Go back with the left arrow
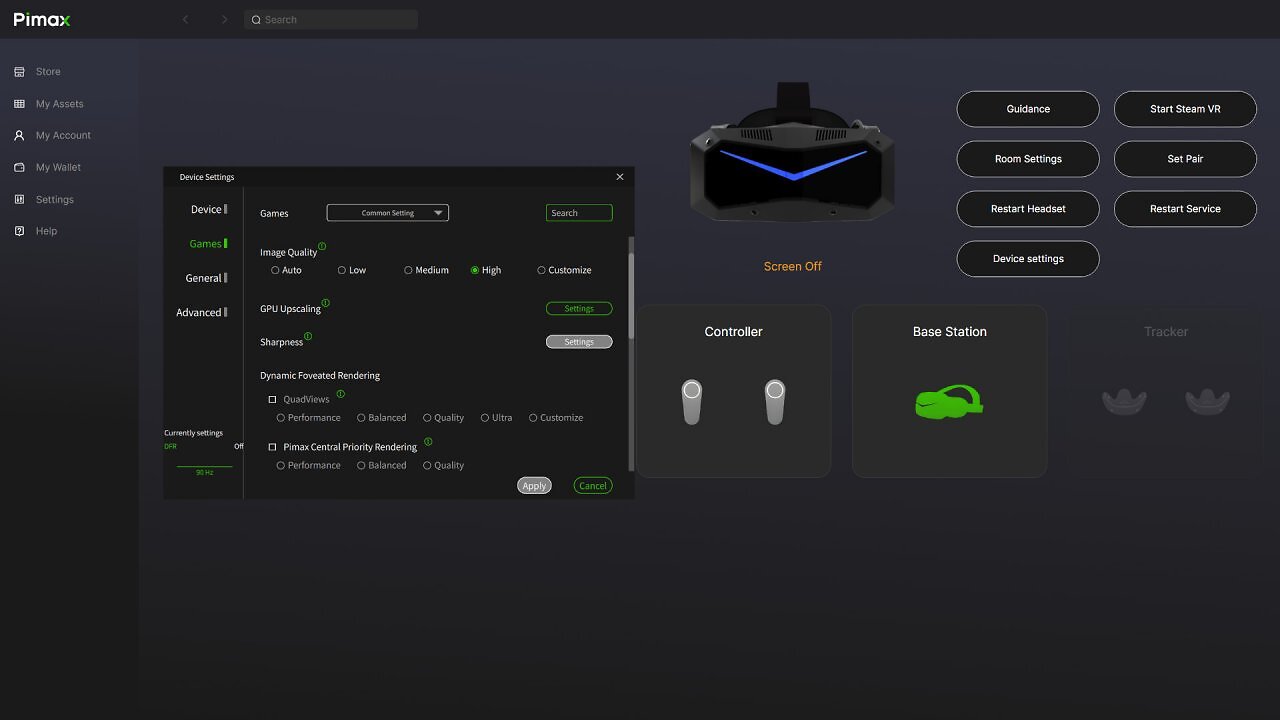Screen dimensions: 1280x720 [185, 19]
